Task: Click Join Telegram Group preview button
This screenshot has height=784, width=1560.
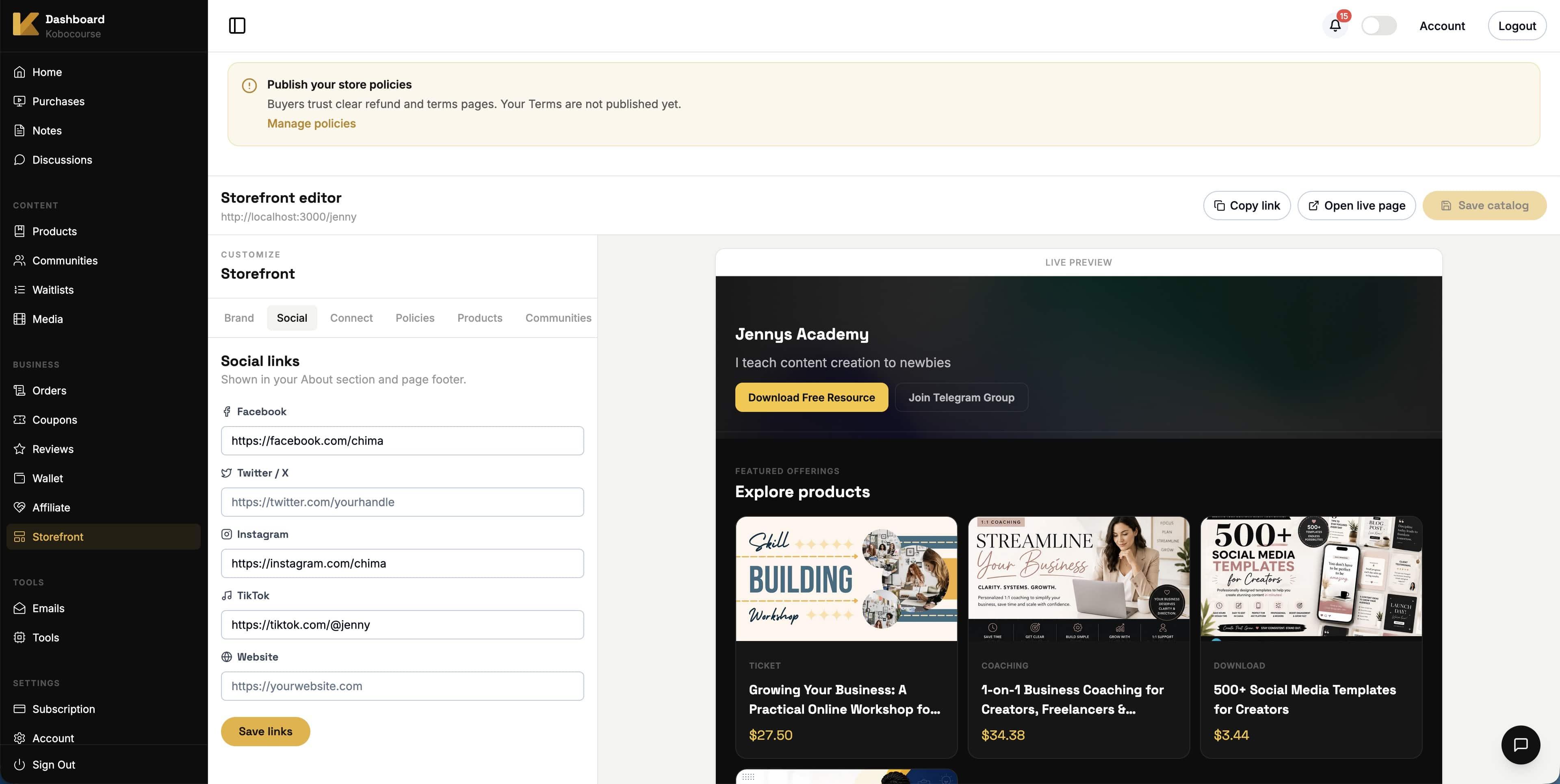Action: (961, 397)
